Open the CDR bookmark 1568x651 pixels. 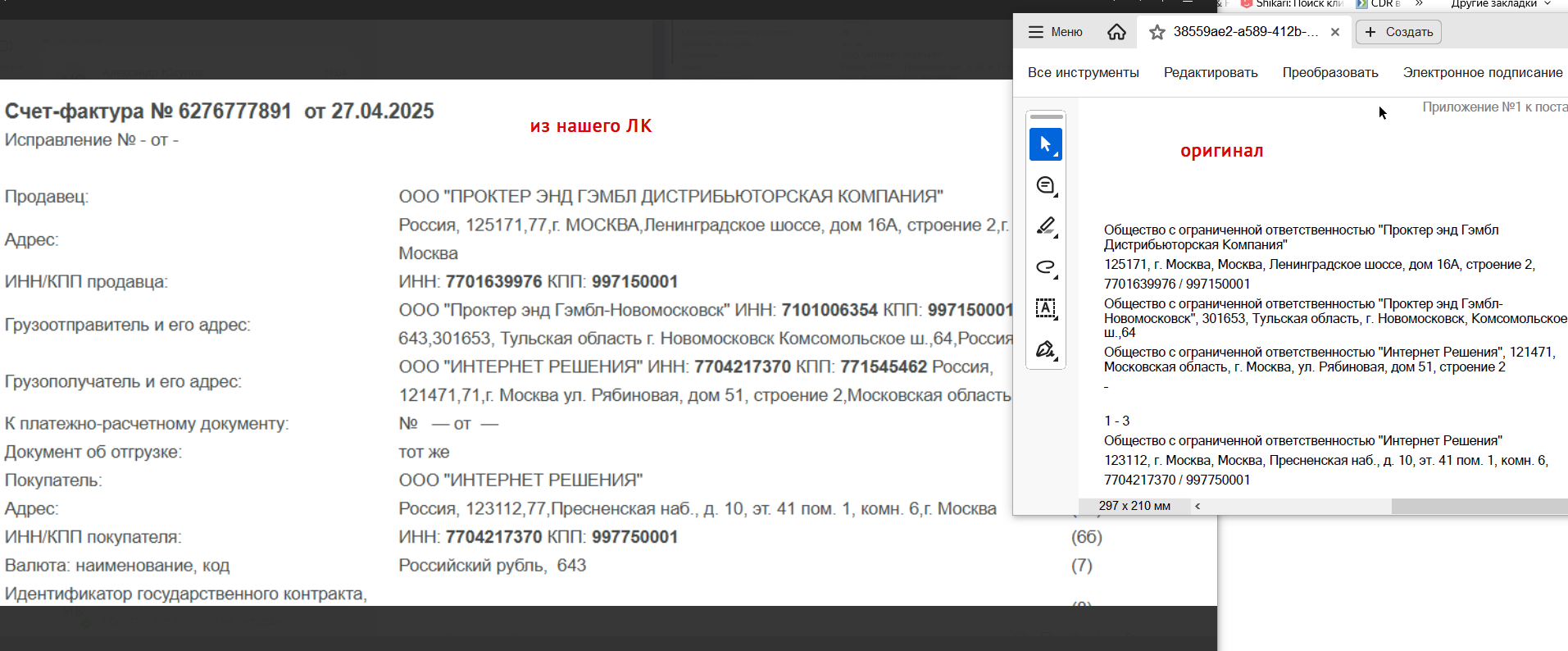coord(1379,3)
